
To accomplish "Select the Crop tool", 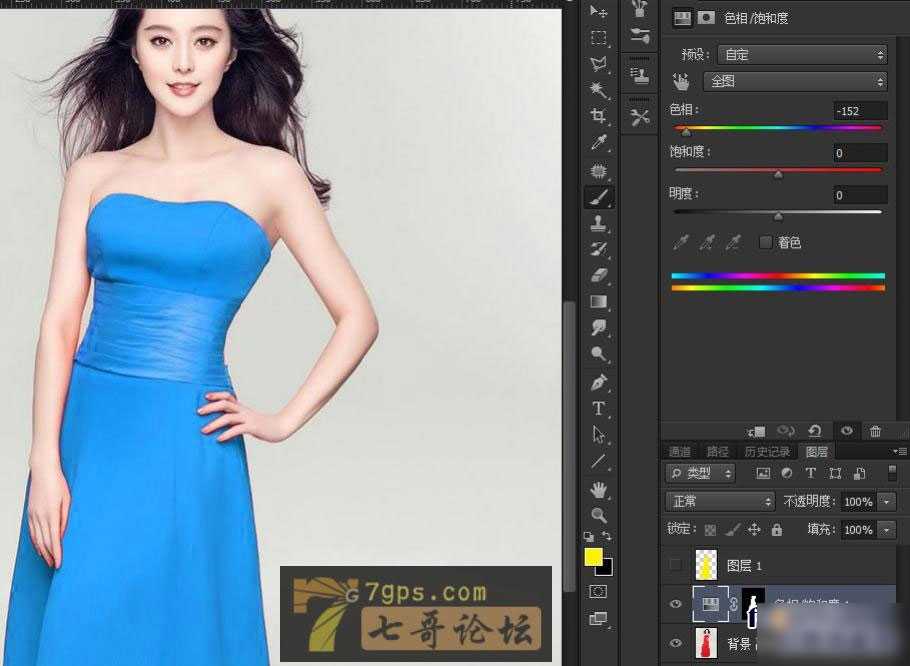I will [x=598, y=115].
